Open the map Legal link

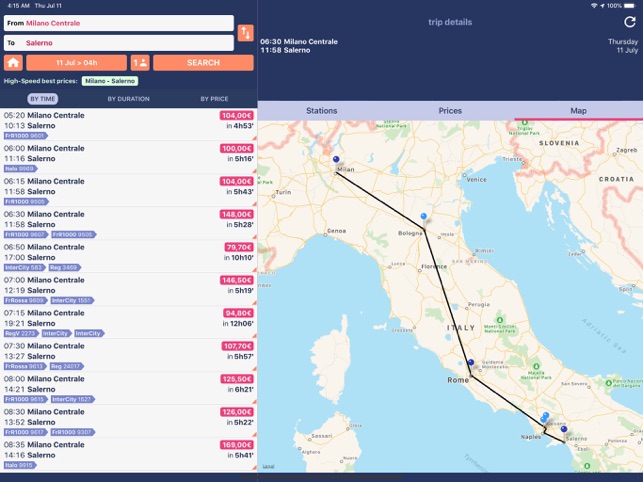269,466
